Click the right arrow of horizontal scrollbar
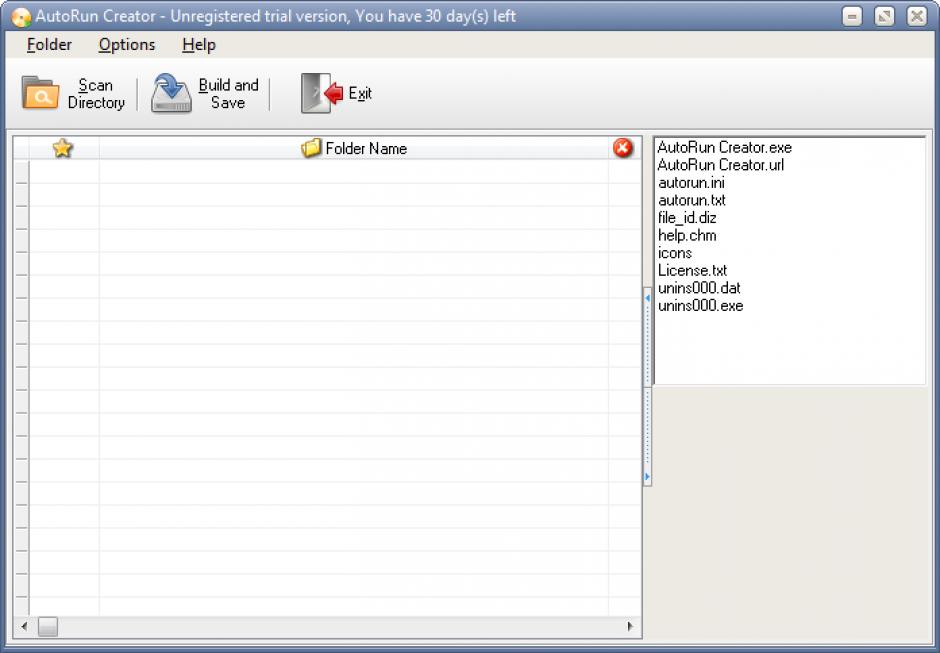940x653 pixels. (629, 626)
